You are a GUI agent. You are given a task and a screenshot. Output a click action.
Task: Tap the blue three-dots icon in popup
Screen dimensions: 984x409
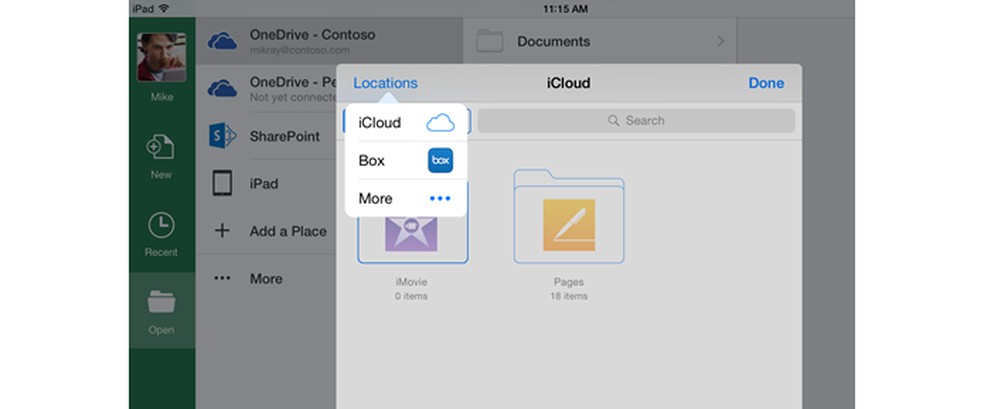tap(441, 198)
